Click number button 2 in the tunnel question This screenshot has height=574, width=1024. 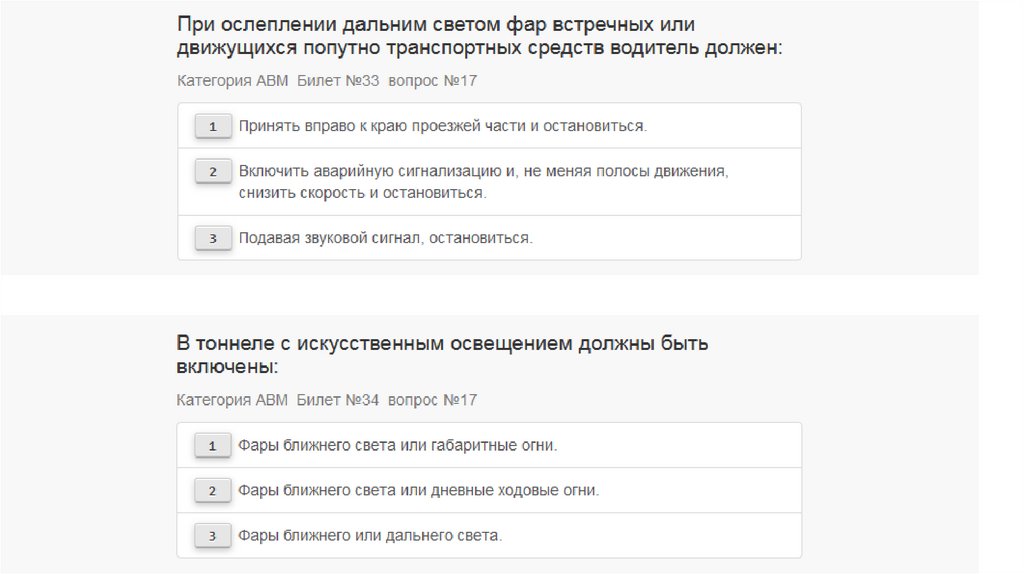click(212, 491)
